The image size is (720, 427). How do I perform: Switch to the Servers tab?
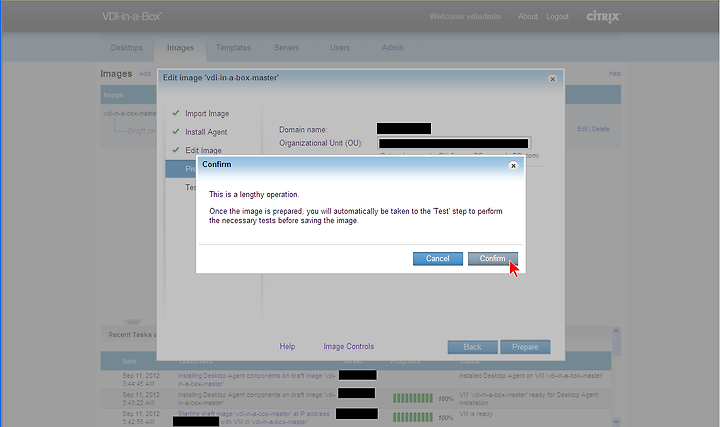click(x=287, y=47)
